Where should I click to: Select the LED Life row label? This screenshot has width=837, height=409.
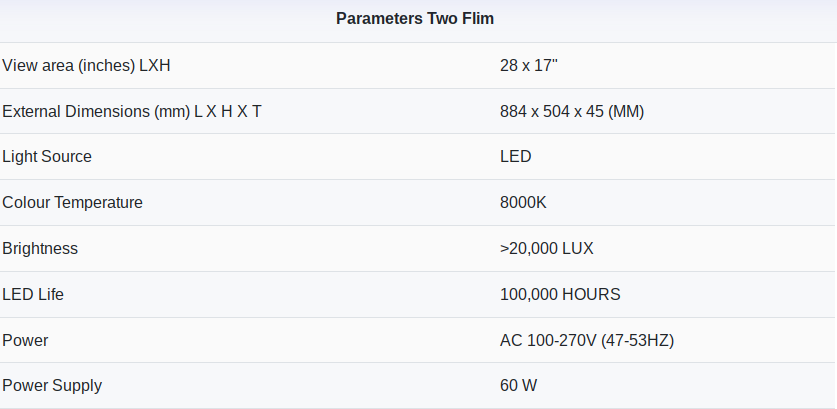tap(33, 295)
